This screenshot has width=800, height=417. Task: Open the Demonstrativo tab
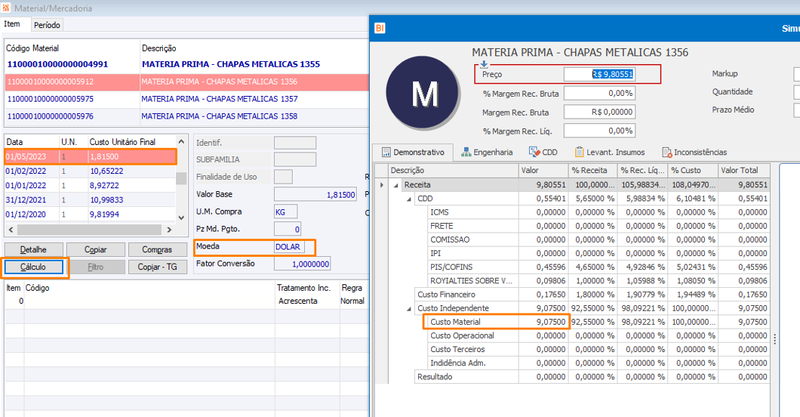tap(413, 152)
